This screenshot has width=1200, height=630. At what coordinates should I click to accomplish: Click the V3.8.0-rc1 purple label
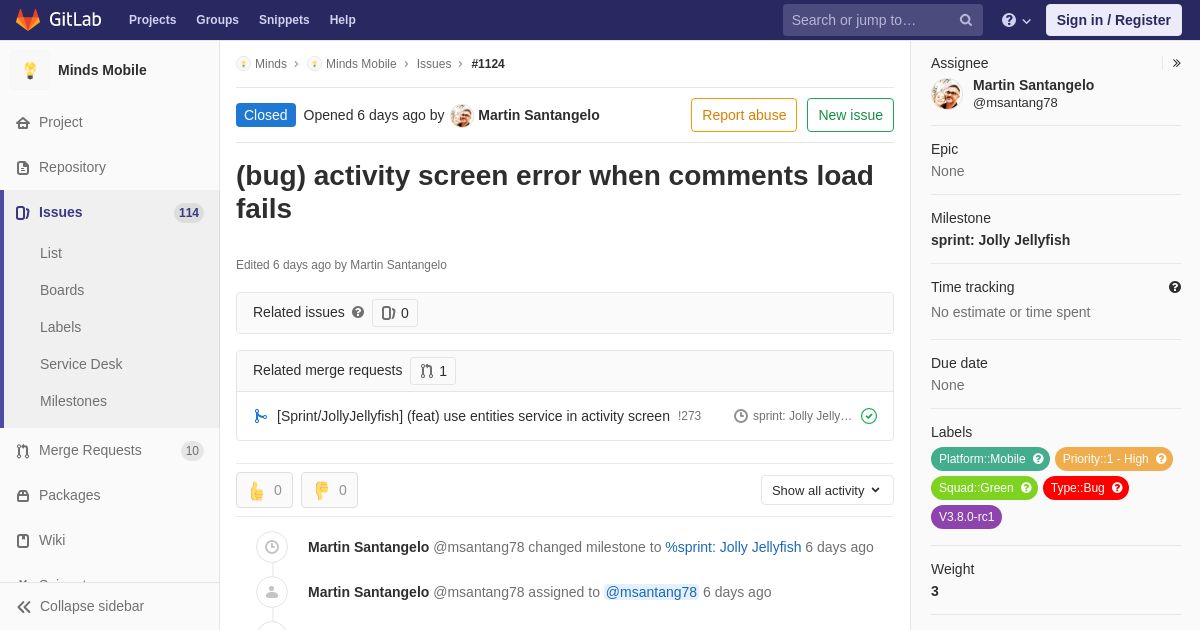pos(966,517)
